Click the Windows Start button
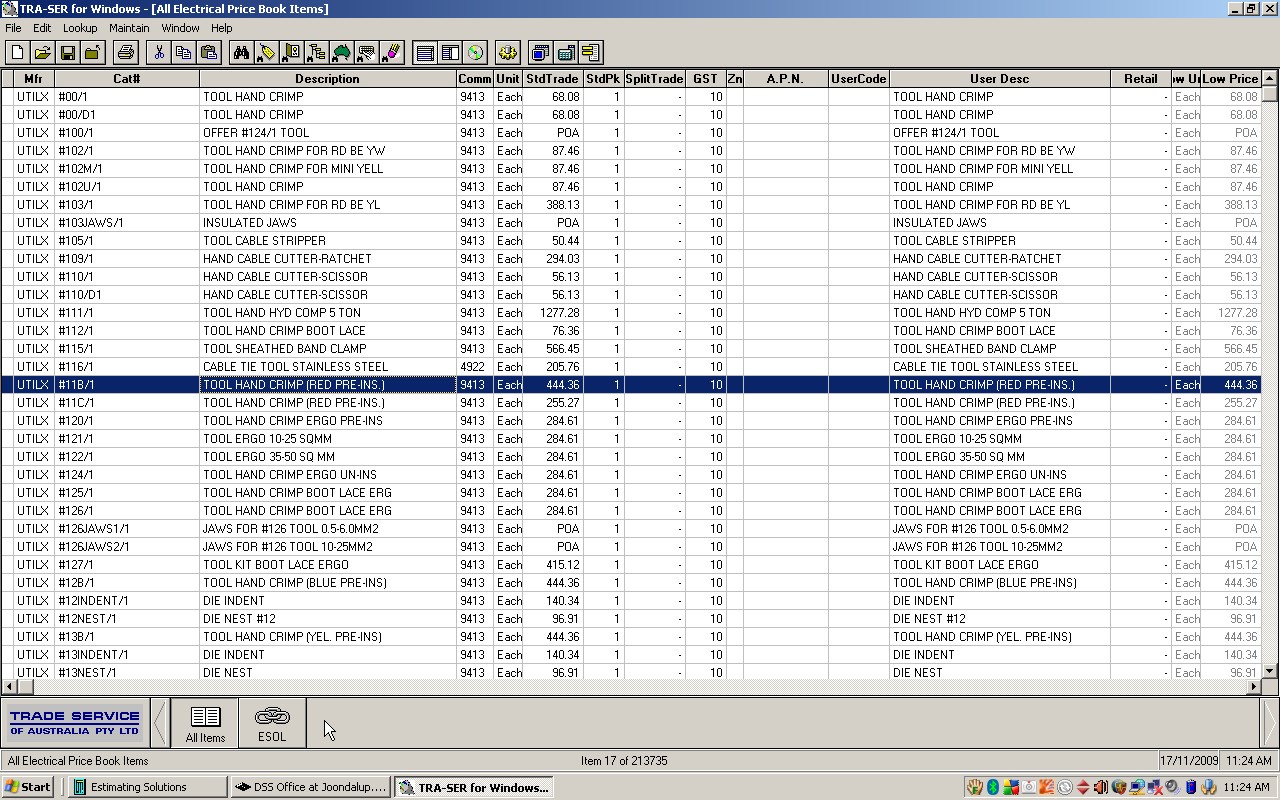The image size is (1280, 800). 28,787
